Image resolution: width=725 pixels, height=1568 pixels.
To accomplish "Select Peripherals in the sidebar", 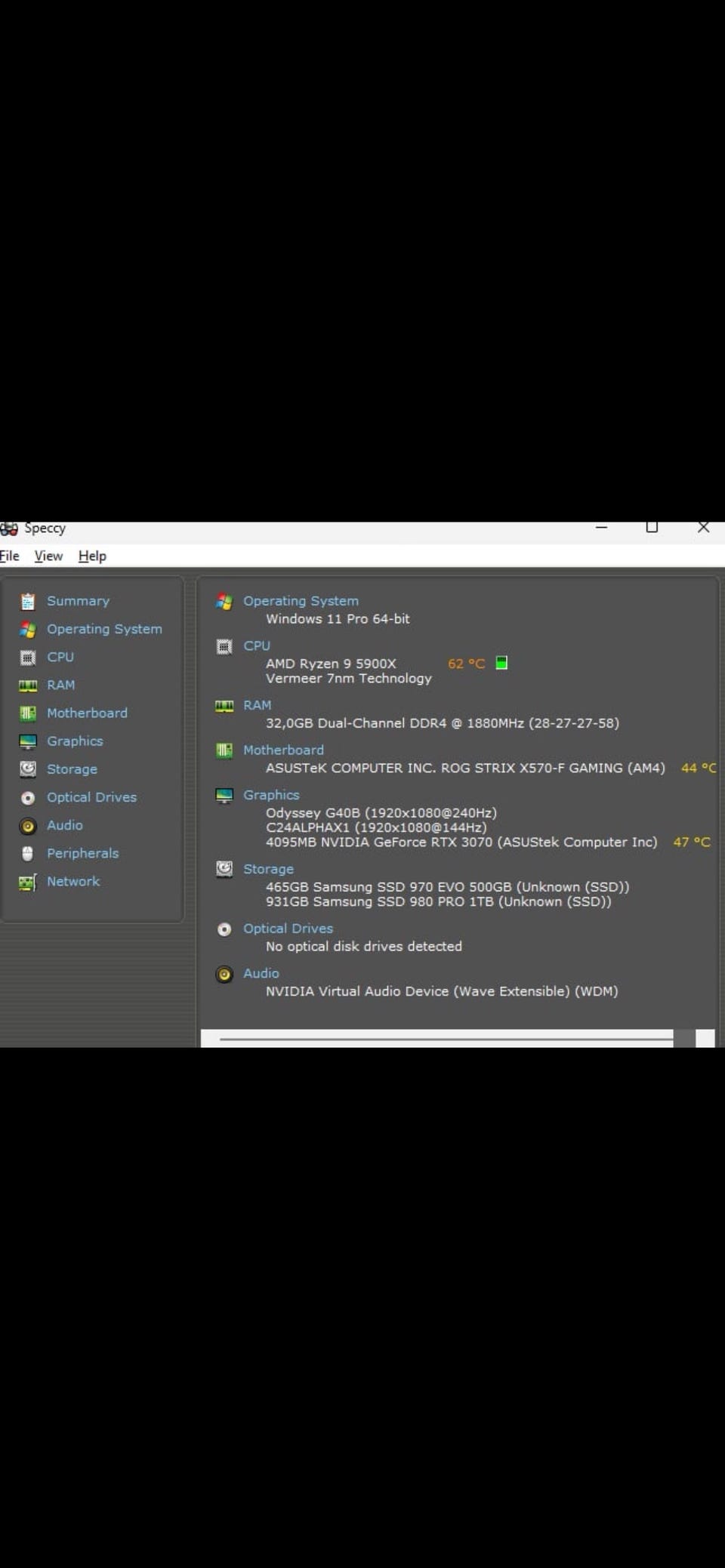I will pyautogui.click(x=82, y=853).
